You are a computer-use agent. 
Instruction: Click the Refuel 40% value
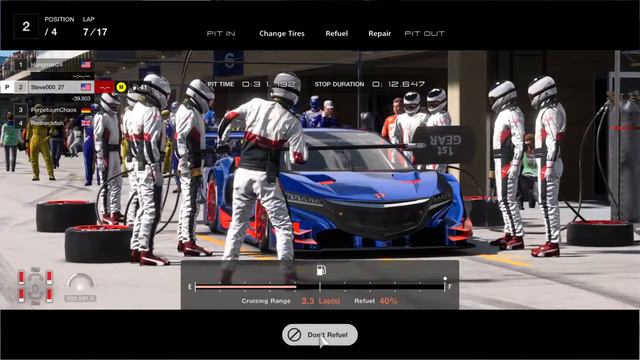[388, 301]
